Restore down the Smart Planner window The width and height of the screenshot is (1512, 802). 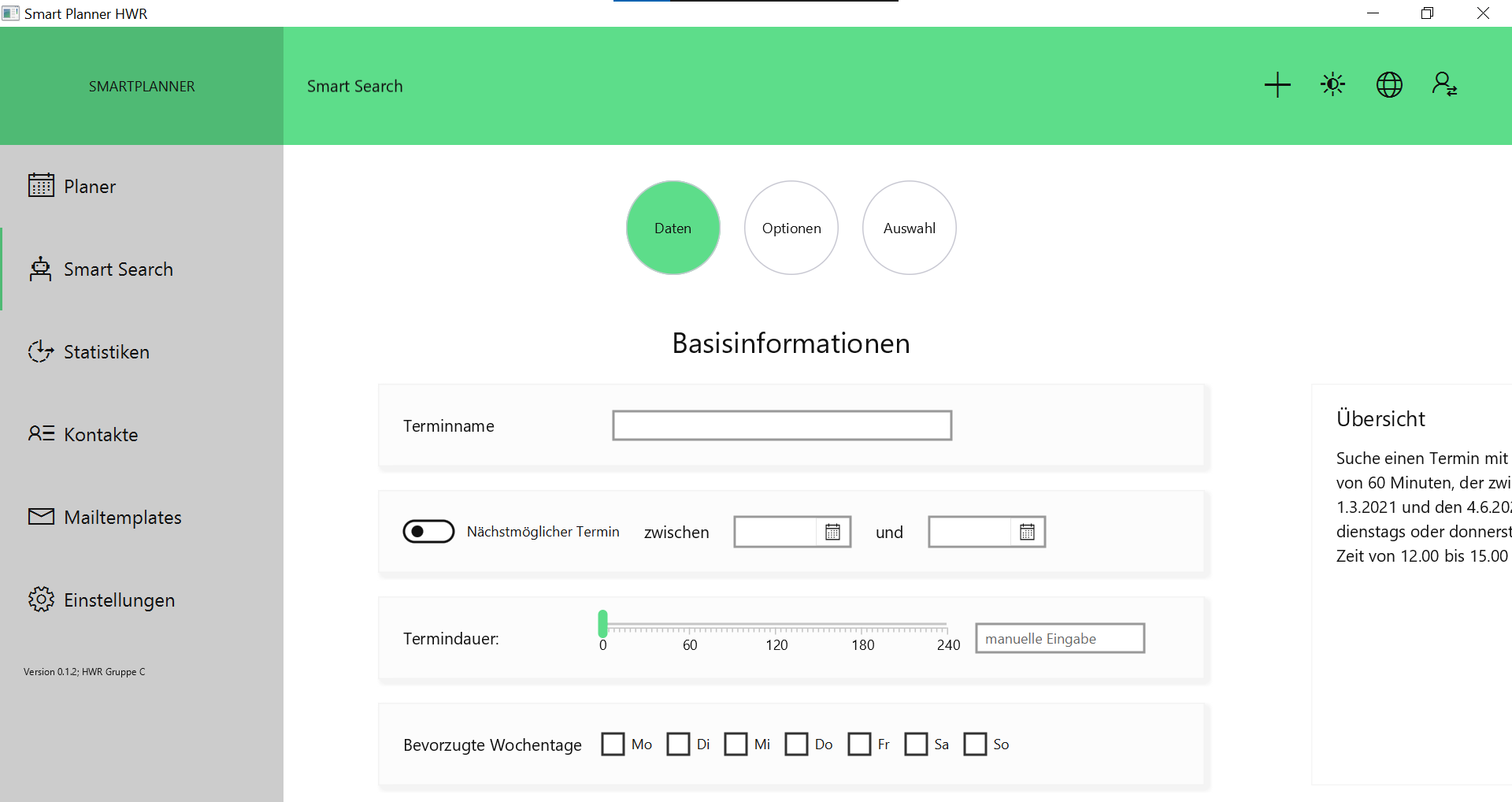coord(1427,13)
